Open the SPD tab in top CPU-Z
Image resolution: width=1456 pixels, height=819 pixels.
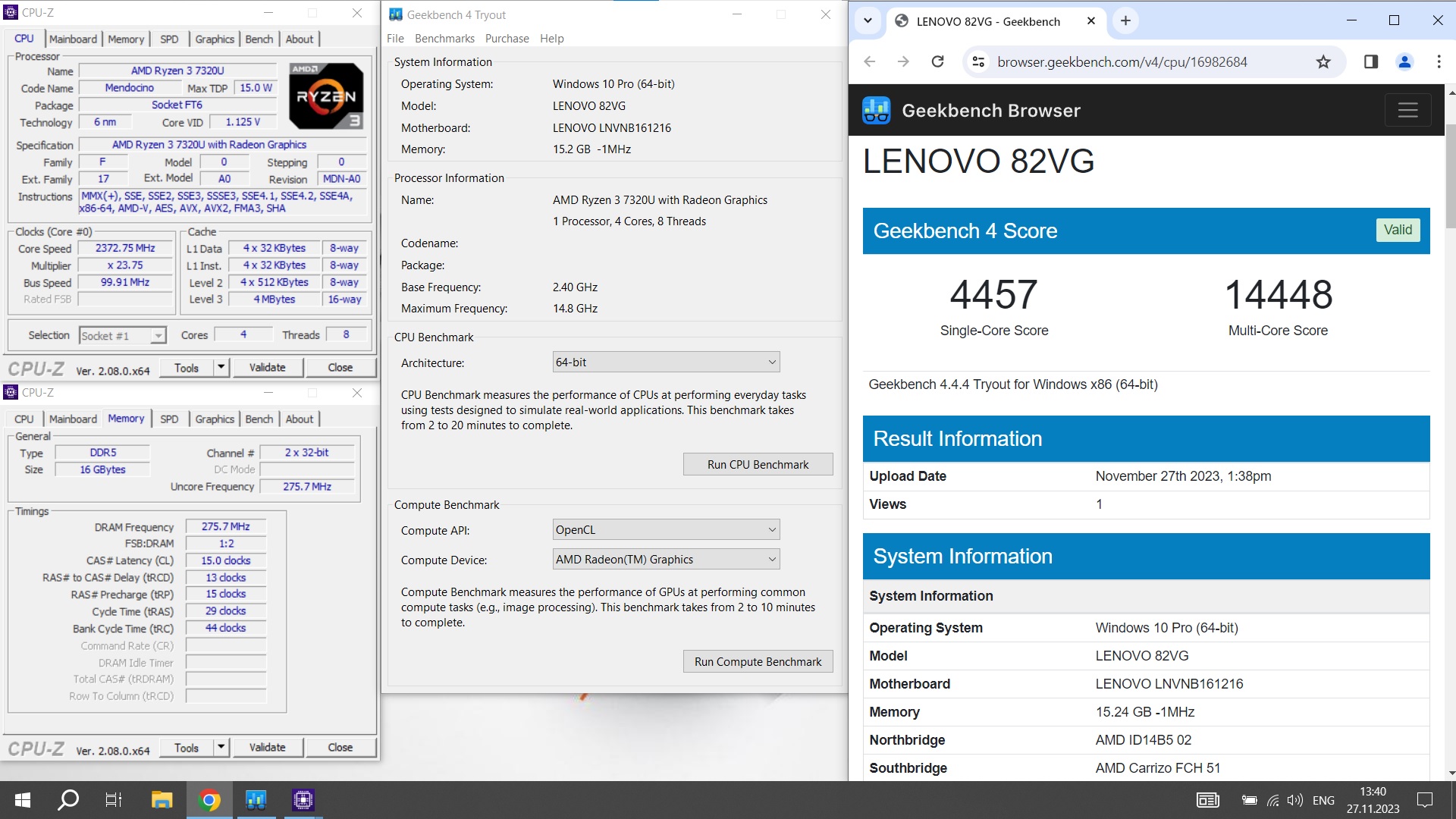pos(169,39)
